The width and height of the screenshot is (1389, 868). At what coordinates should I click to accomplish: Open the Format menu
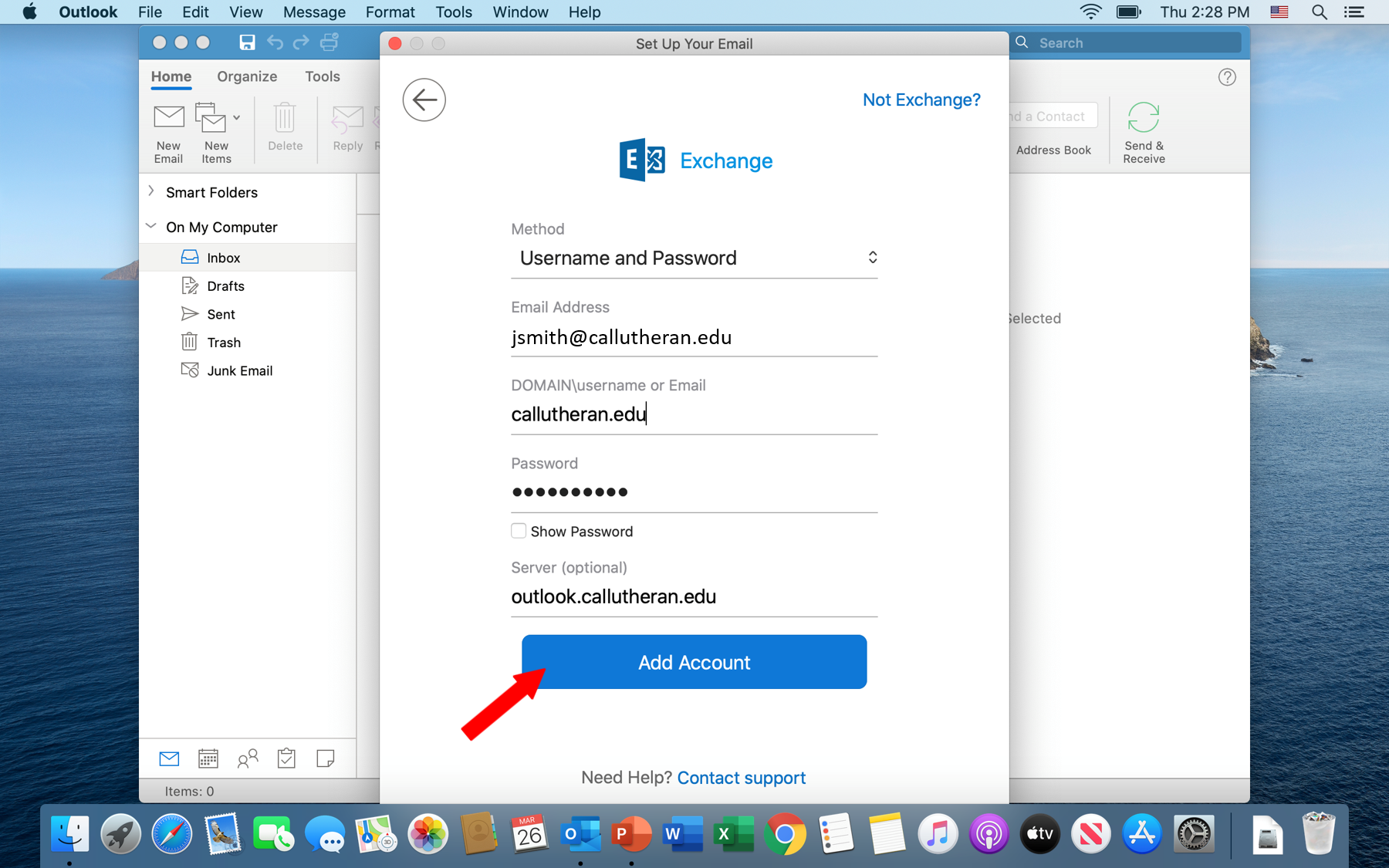pos(390,12)
